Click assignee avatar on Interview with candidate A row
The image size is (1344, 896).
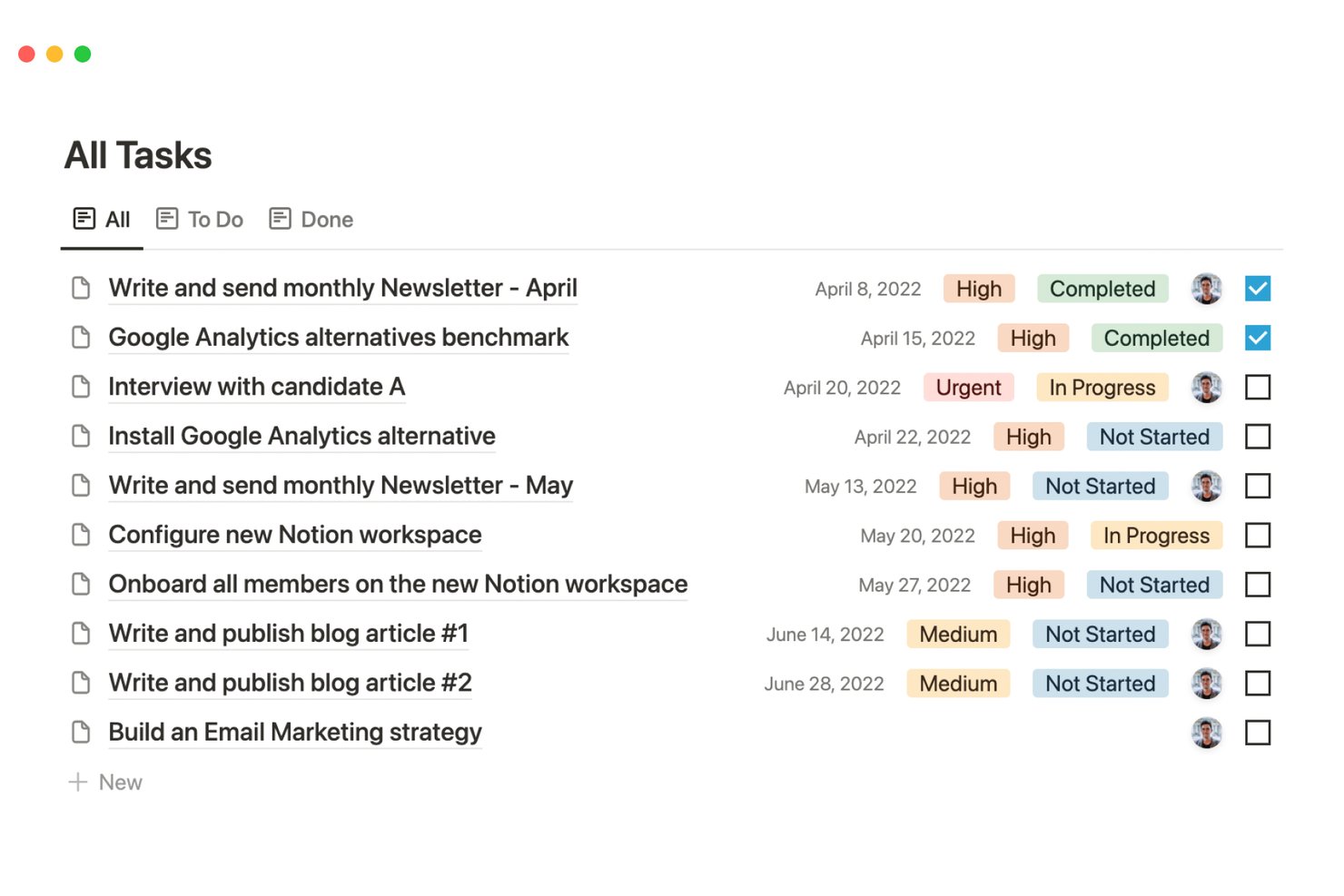tap(1207, 388)
